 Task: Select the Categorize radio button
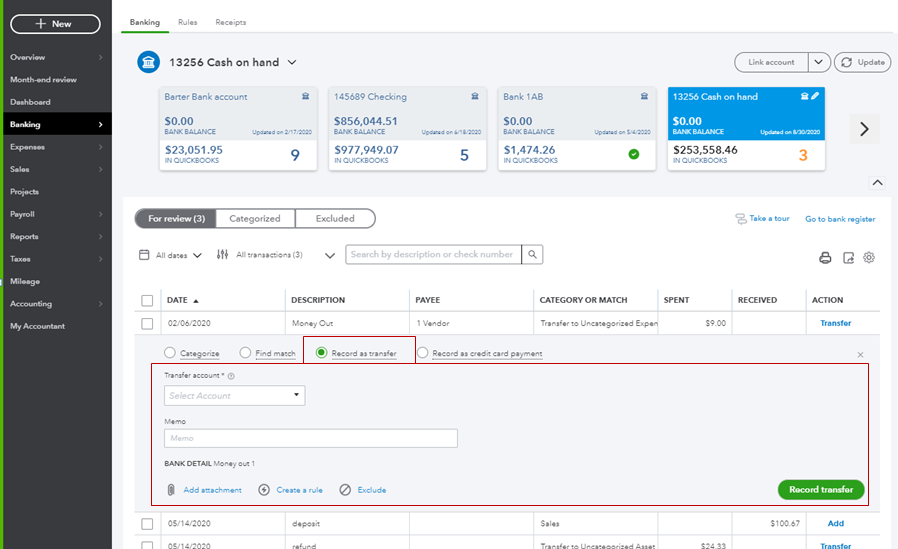click(x=170, y=353)
